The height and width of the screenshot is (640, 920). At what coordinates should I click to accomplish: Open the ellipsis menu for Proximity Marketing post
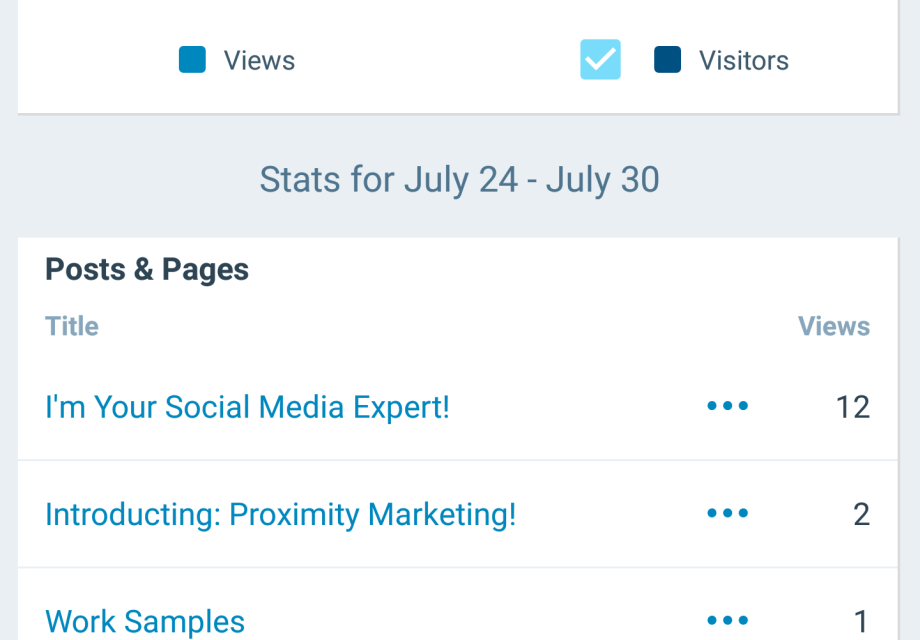pos(727,513)
